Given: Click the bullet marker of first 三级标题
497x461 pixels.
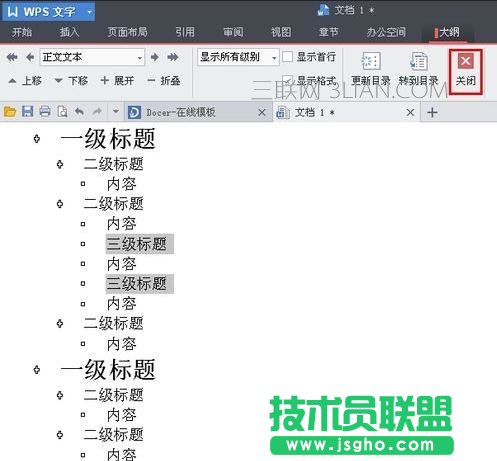Looking at the screenshot, I should pos(83,244).
